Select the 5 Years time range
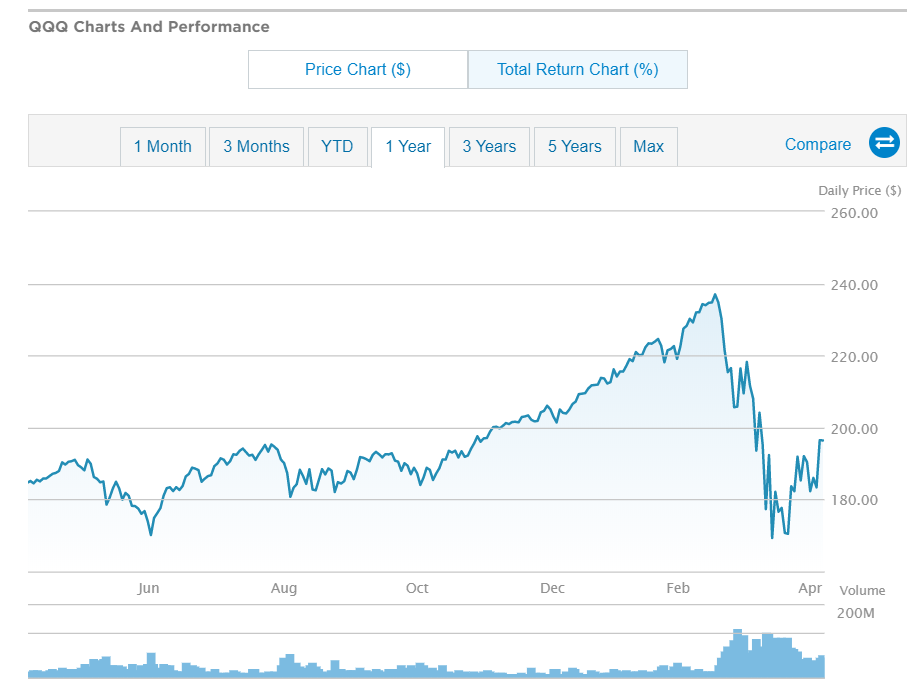This screenshot has height=691, width=920. coord(574,146)
